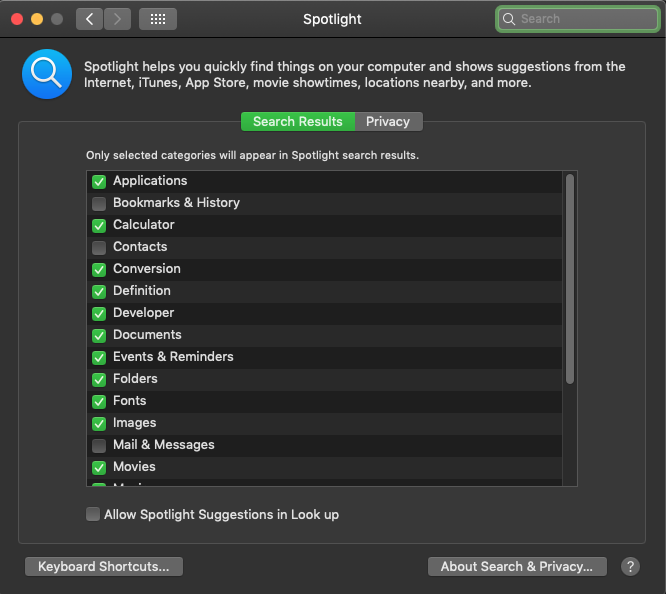Screen dimensions: 666x594
Task: Select the 'Folders' row label
Action: (x=135, y=379)
